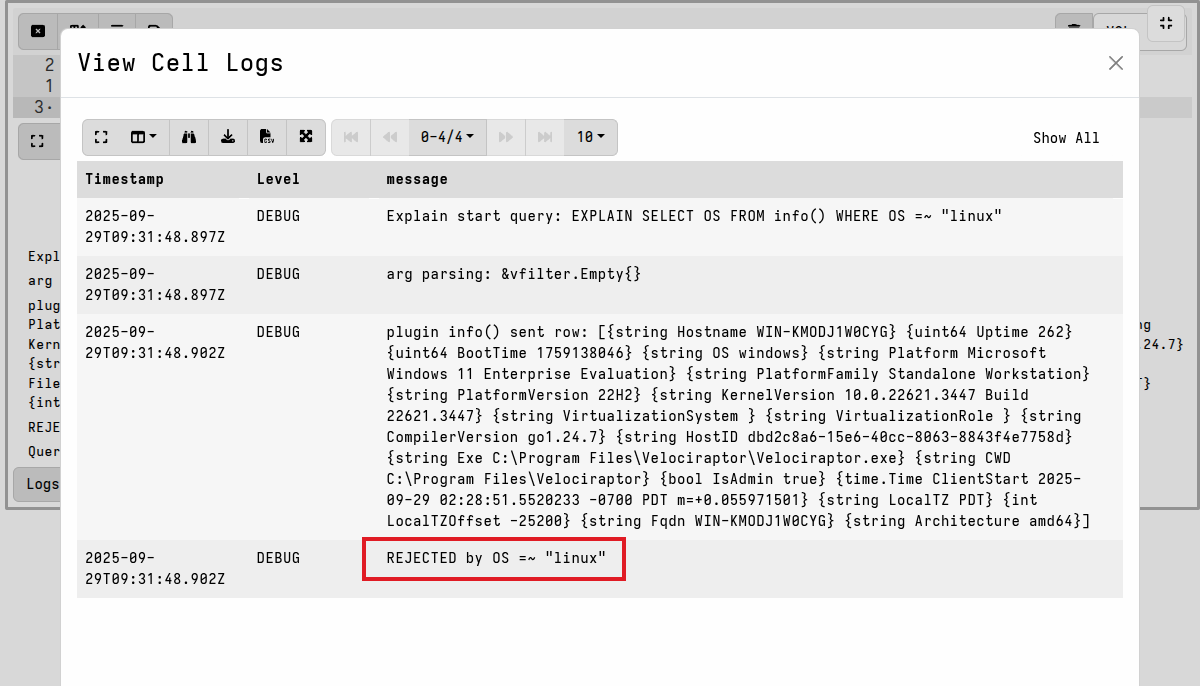Download the cell logs

pos(228,137)
